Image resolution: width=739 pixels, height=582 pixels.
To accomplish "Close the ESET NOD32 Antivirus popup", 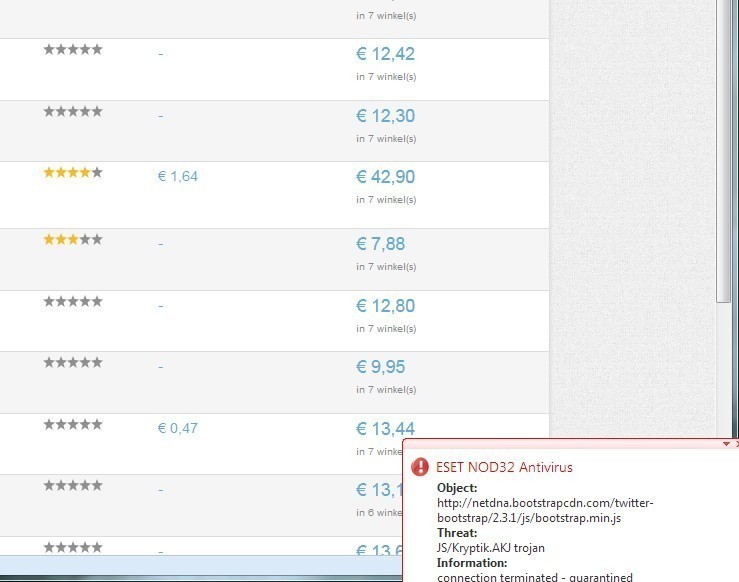I will [736, 443].
